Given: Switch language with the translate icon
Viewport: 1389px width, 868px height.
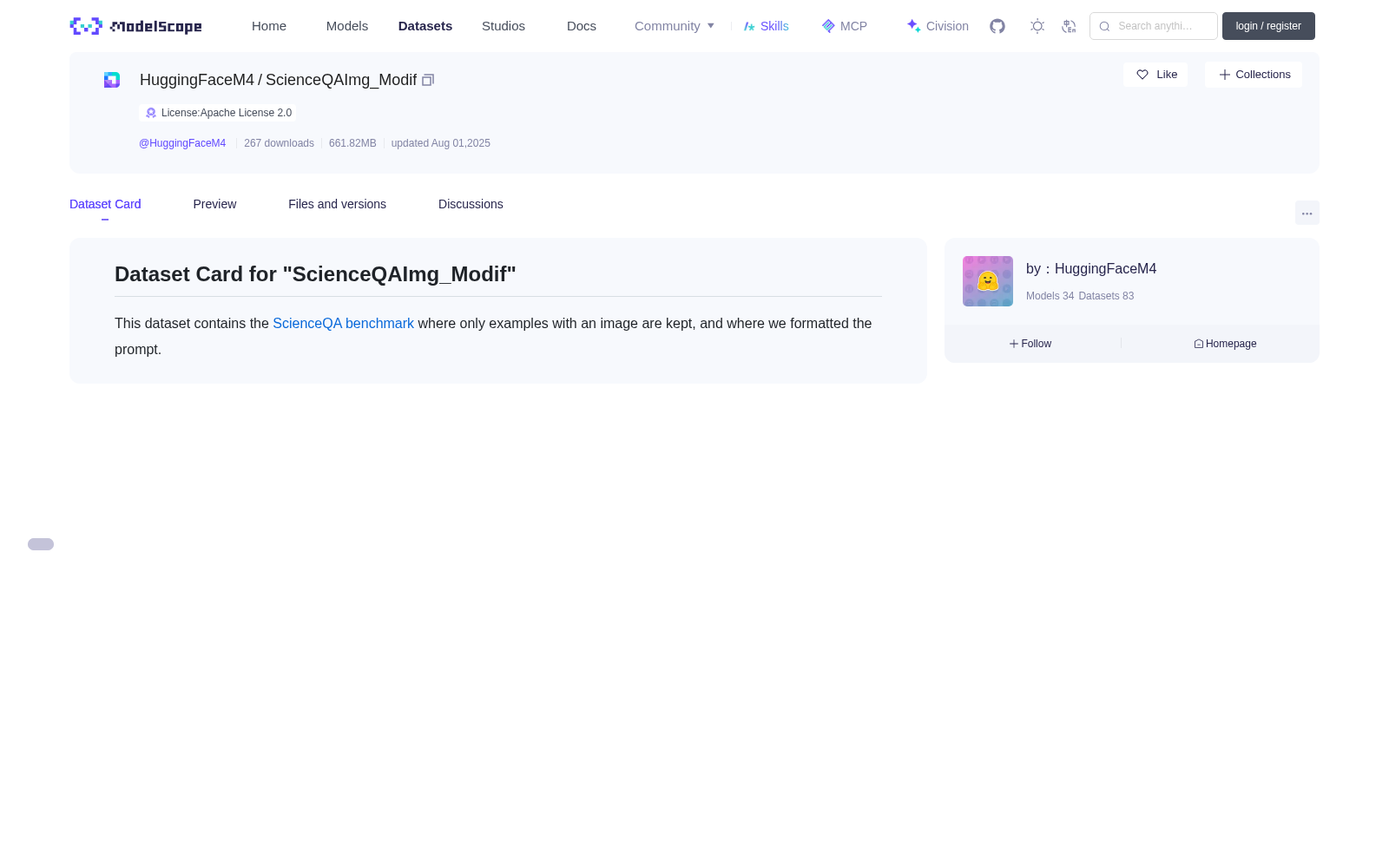Looking at the screenshot, I should (1069, 26).
